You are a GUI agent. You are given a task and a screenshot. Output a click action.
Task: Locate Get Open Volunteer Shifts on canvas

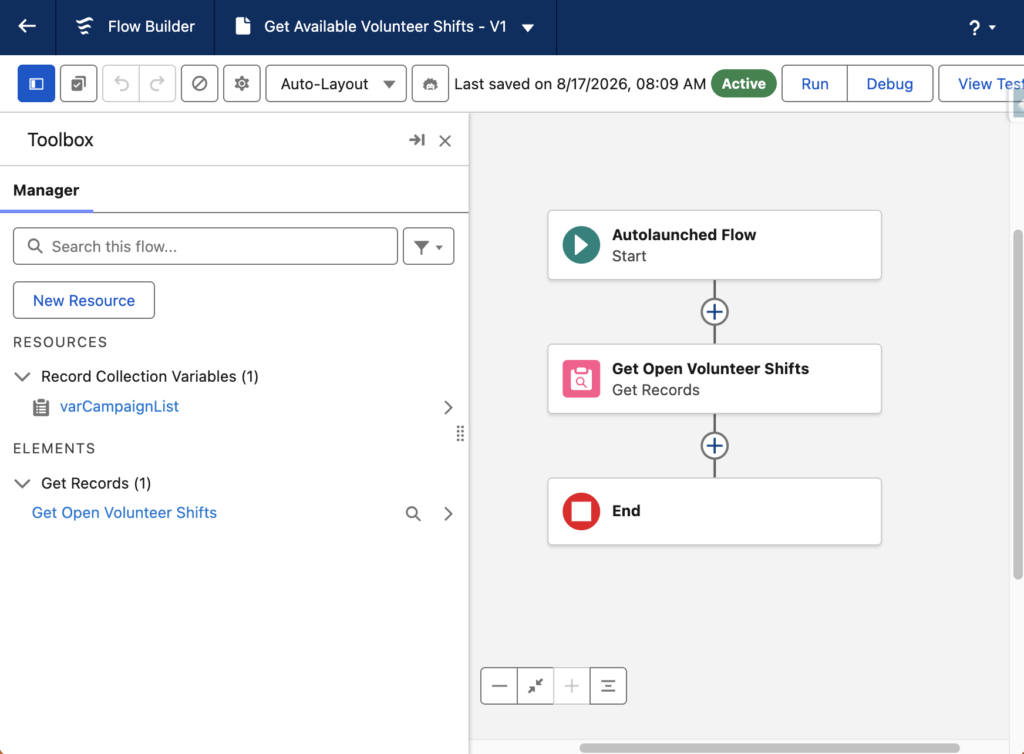[x=413, y=514]
